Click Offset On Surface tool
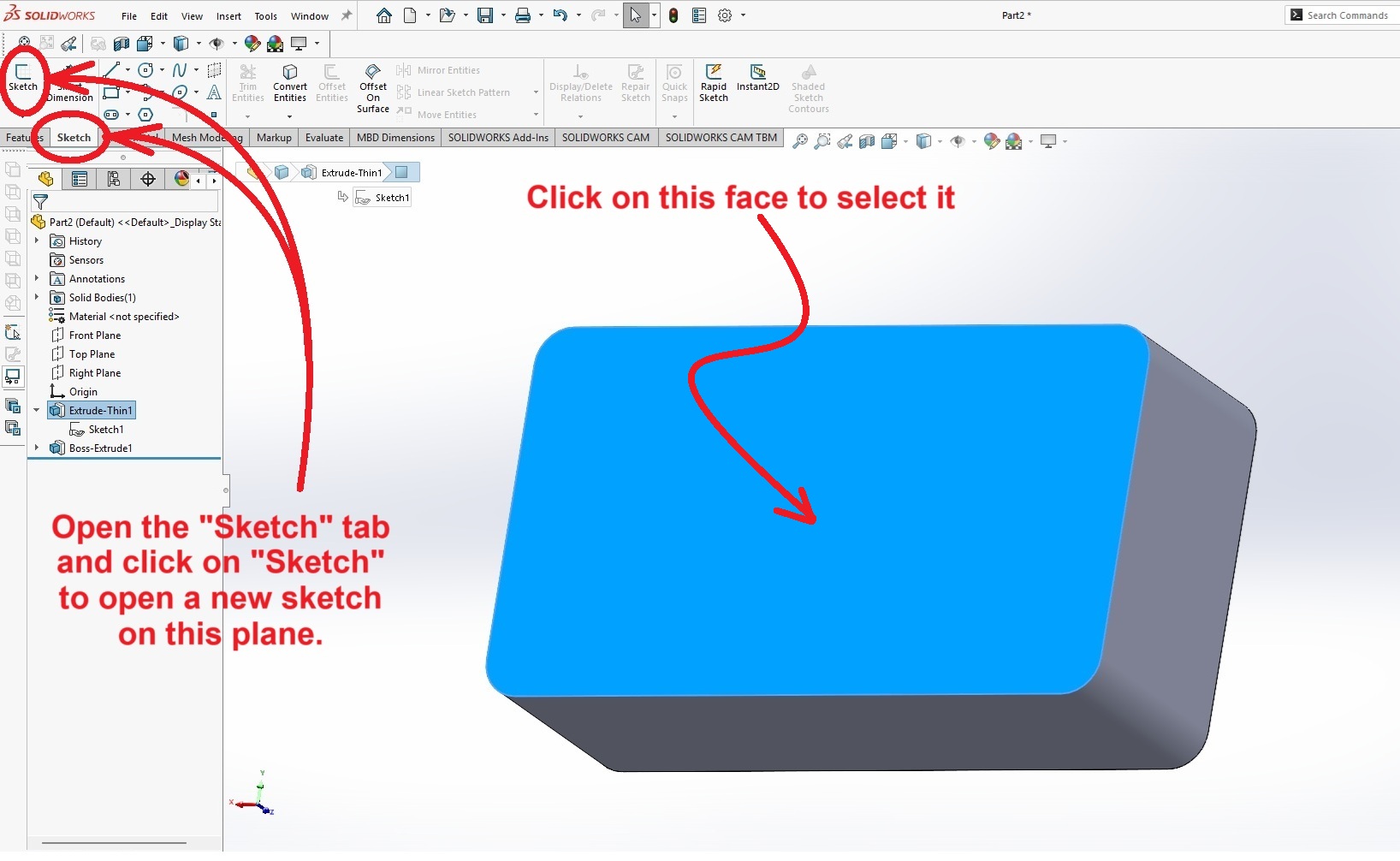Image resolution: width=1400 pixels, height=861 pixels. 373,86
